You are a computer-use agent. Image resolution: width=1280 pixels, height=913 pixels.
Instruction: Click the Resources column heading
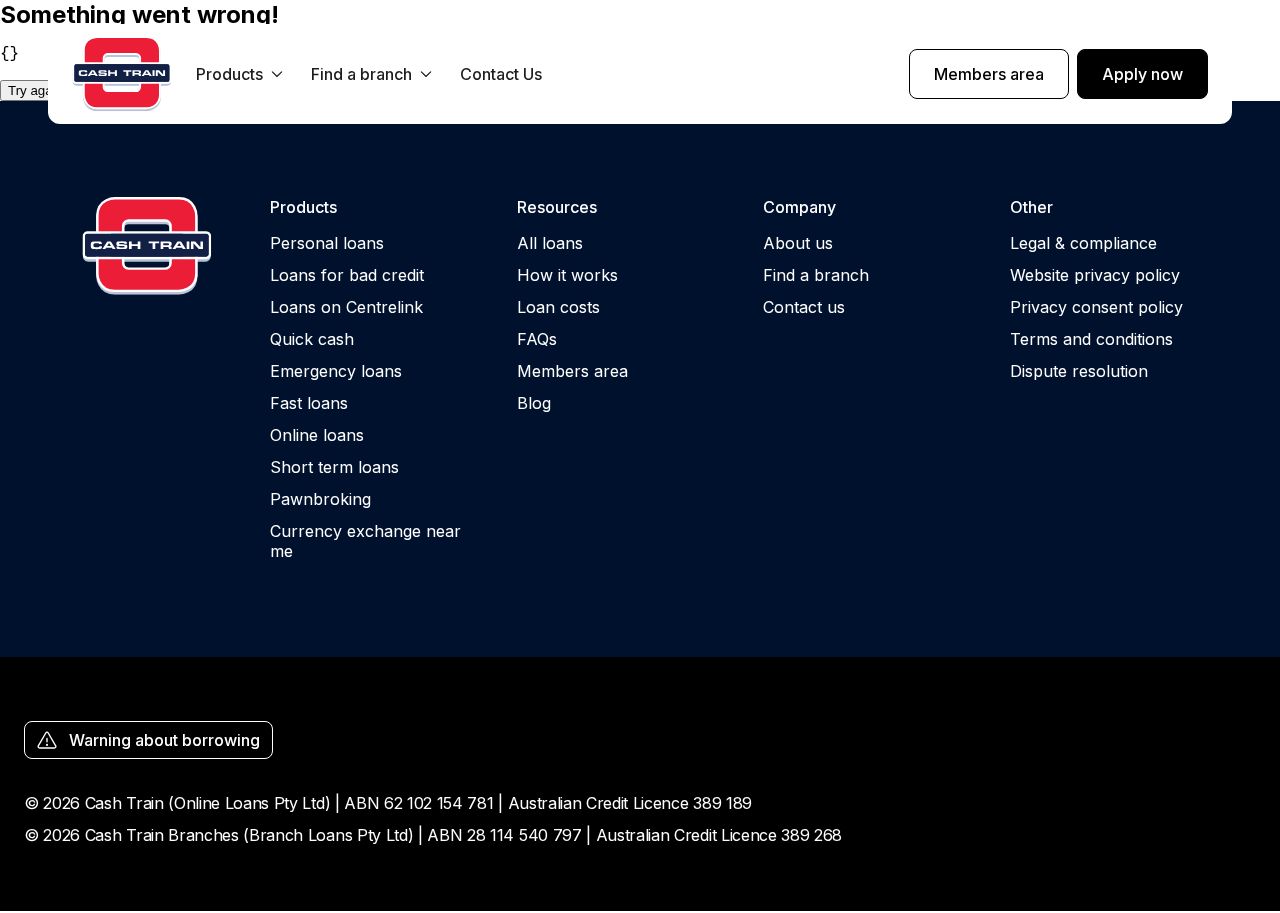coord(557,207)
